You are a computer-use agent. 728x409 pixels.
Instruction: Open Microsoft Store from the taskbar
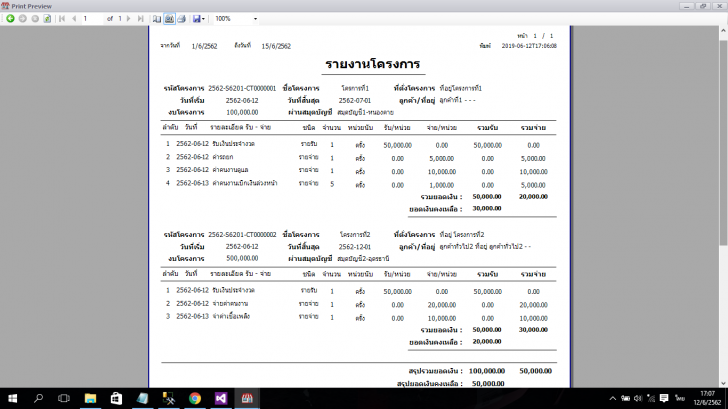tap(116, 398)
